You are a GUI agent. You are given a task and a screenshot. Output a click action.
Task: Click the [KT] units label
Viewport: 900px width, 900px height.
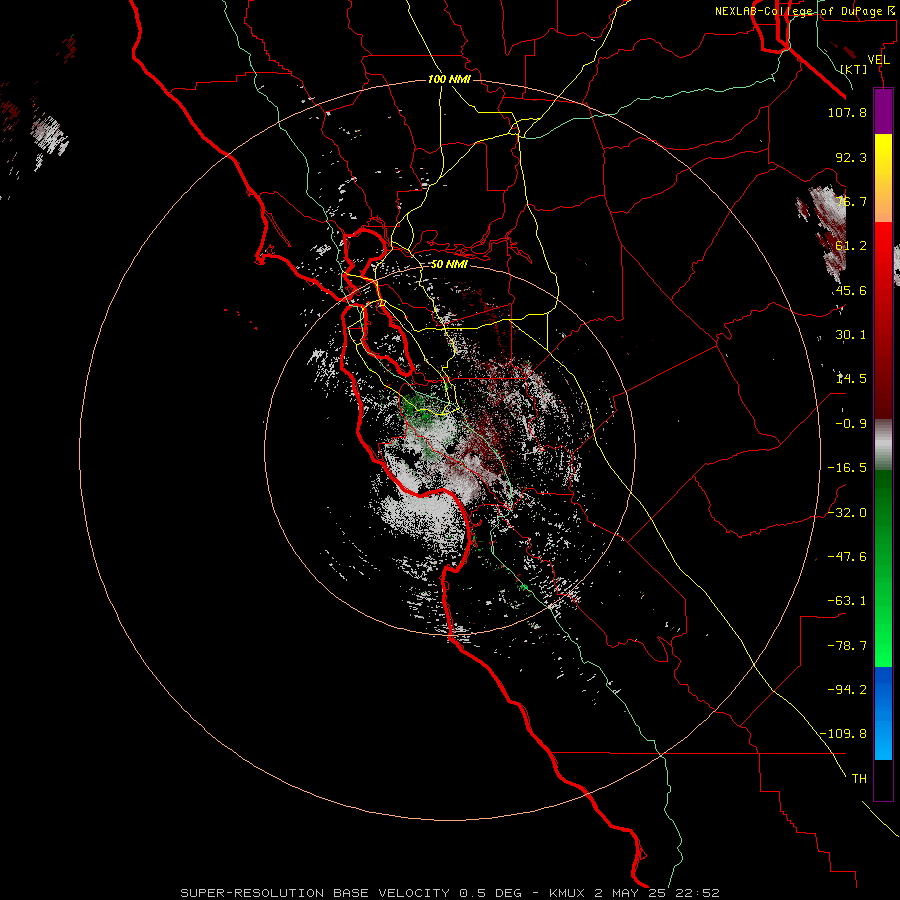tap(854, 69)
